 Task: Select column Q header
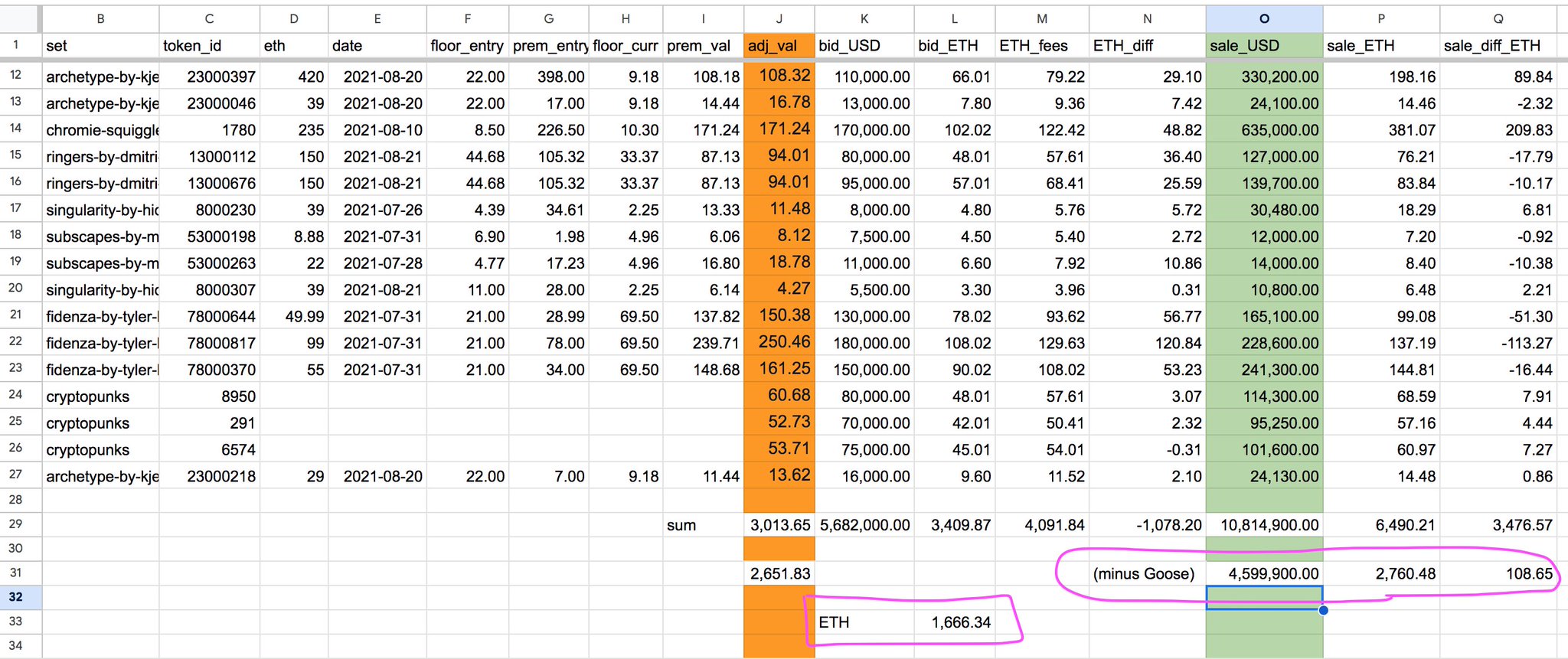click(1498, 18)
